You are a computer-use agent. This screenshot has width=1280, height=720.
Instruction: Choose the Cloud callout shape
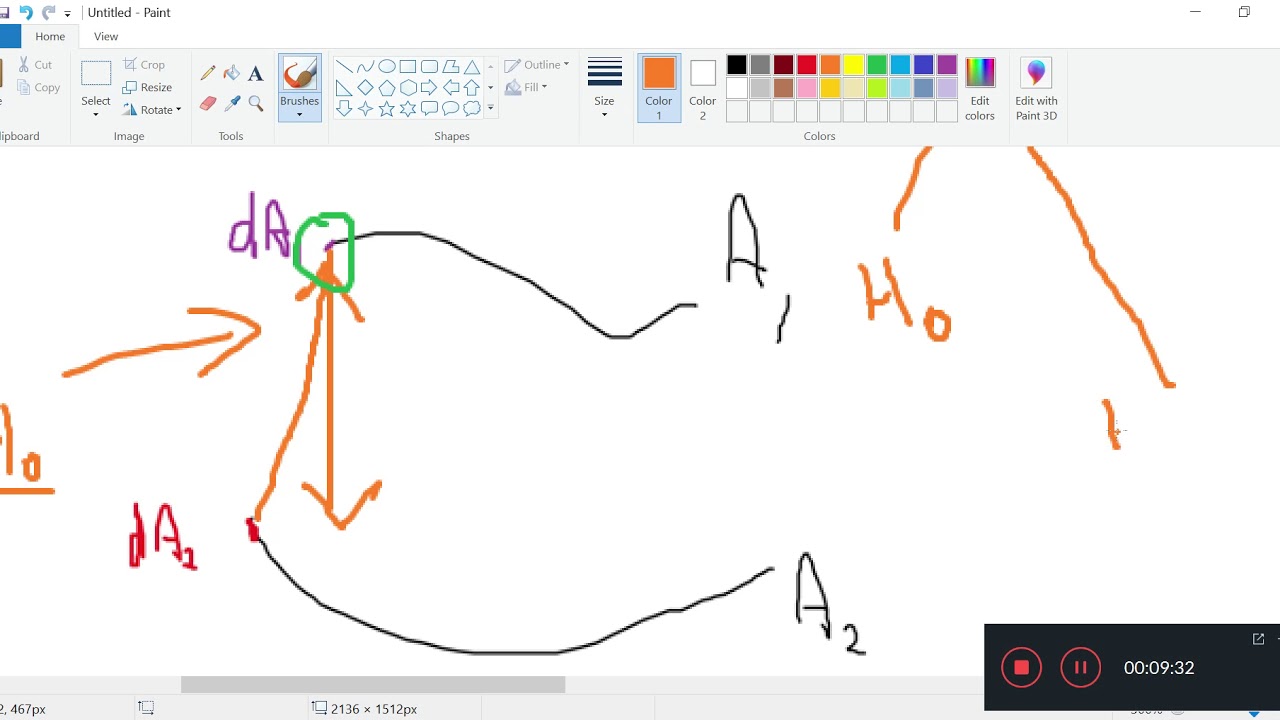[471, 108]
